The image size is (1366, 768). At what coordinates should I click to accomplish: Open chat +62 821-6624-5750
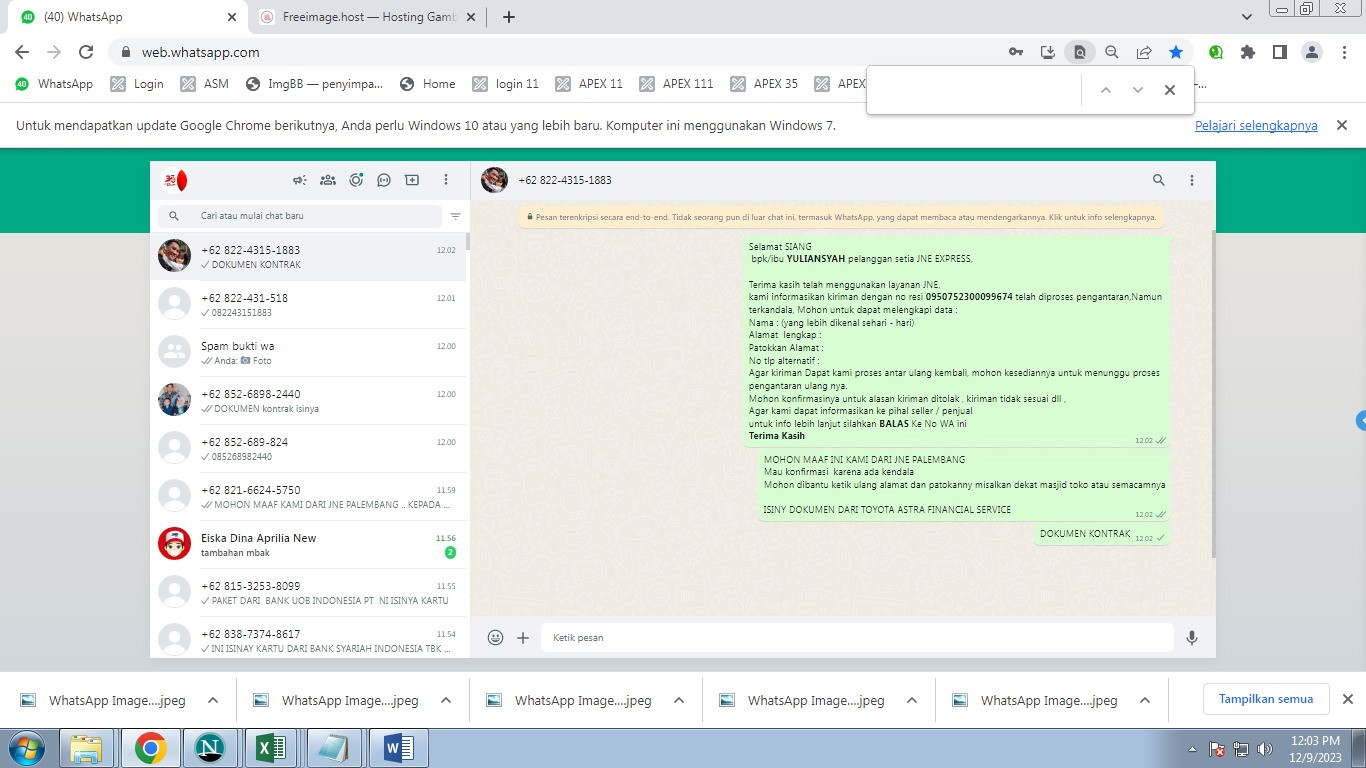310,497
